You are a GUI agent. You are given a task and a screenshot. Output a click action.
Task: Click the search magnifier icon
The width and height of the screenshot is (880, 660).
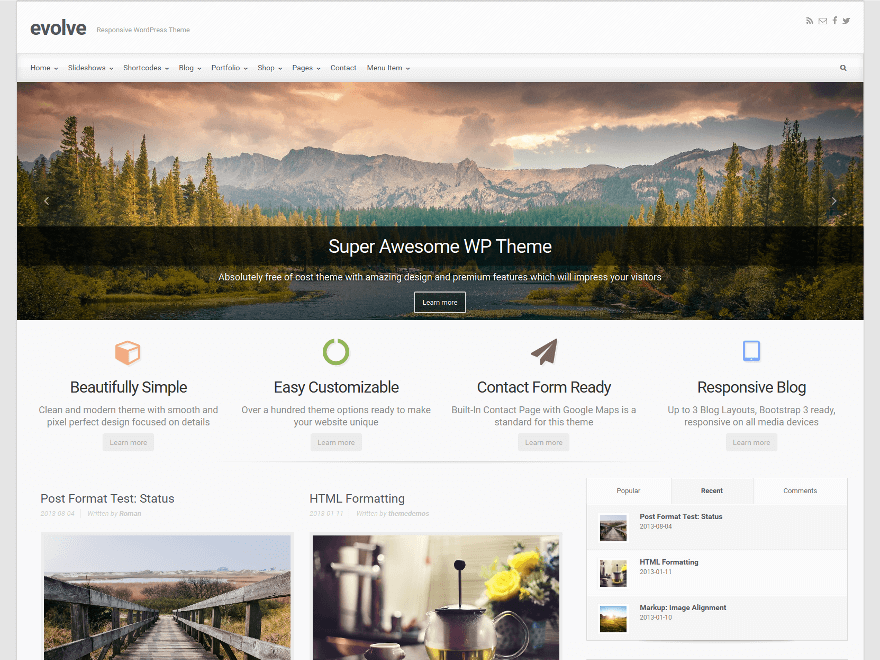click(843, 68)
